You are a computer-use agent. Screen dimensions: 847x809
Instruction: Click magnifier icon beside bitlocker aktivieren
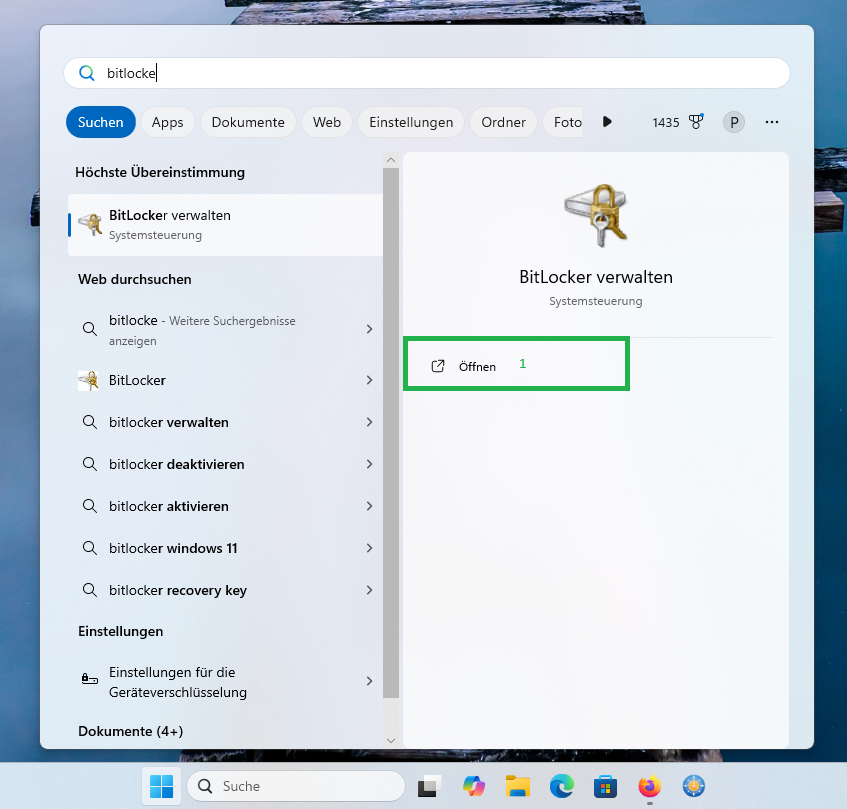pos(90,507)
